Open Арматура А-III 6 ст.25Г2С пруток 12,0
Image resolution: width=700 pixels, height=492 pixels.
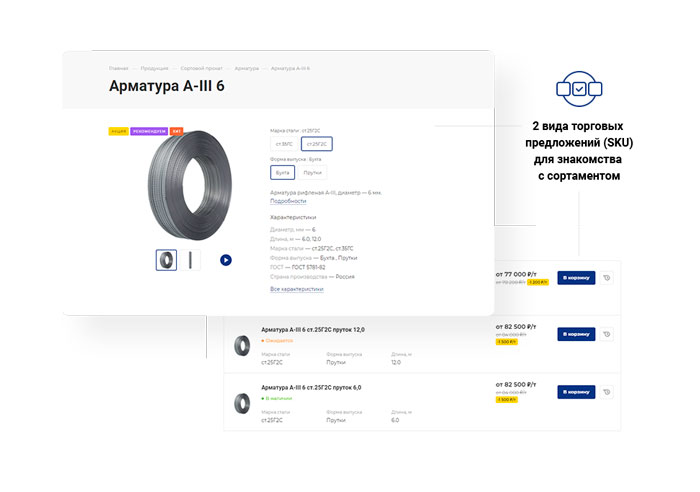(x=312, y=329)
